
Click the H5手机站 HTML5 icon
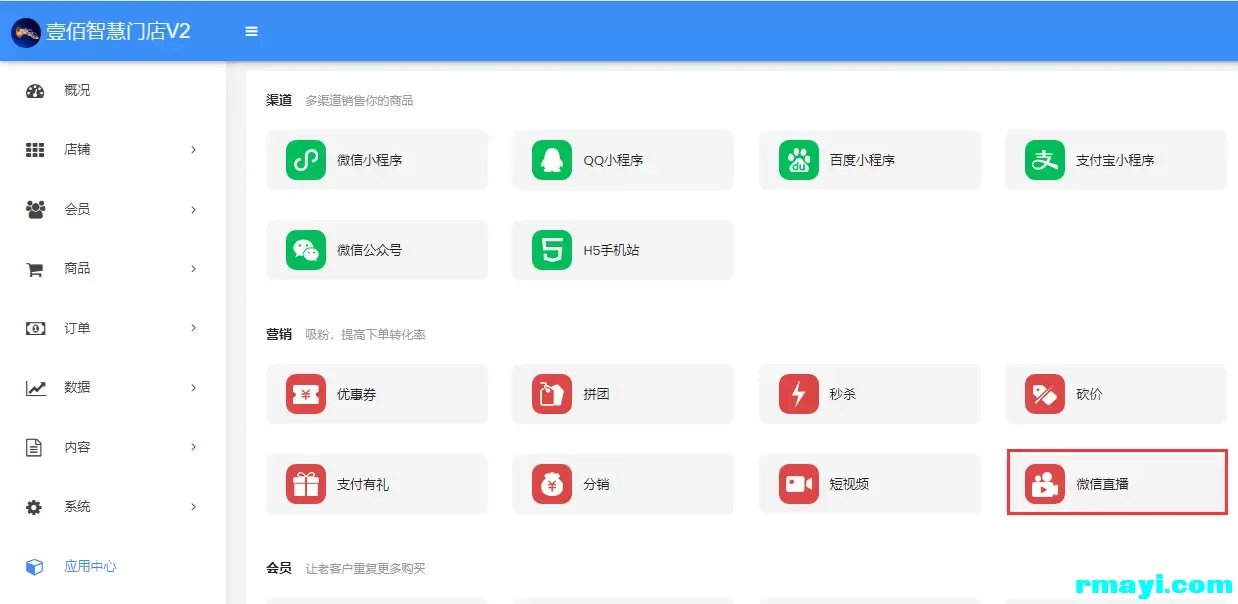click(x=552, y=250)
